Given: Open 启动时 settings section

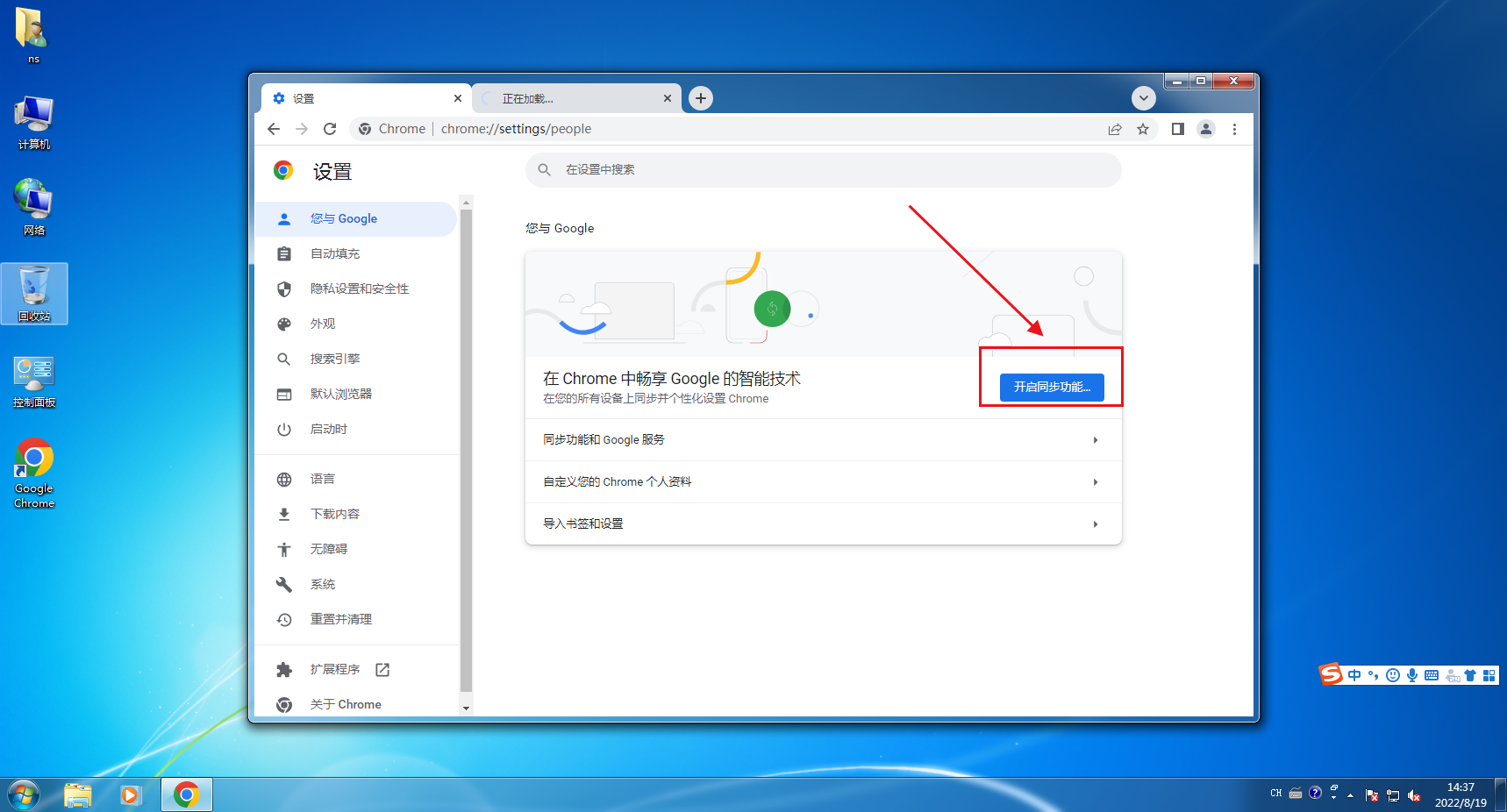Looking at the screenshot, I should pos(356,430).
